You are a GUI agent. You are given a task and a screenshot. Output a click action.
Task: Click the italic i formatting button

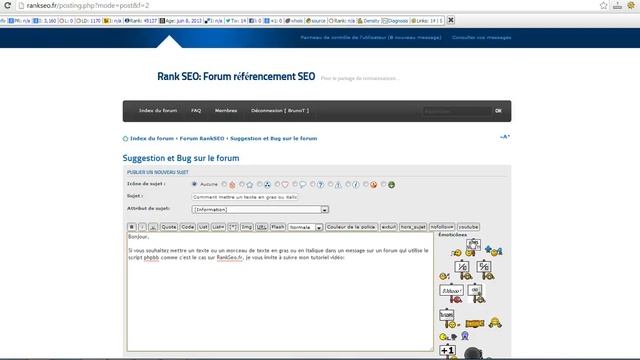pyautogui.click(x=142, y=227)
